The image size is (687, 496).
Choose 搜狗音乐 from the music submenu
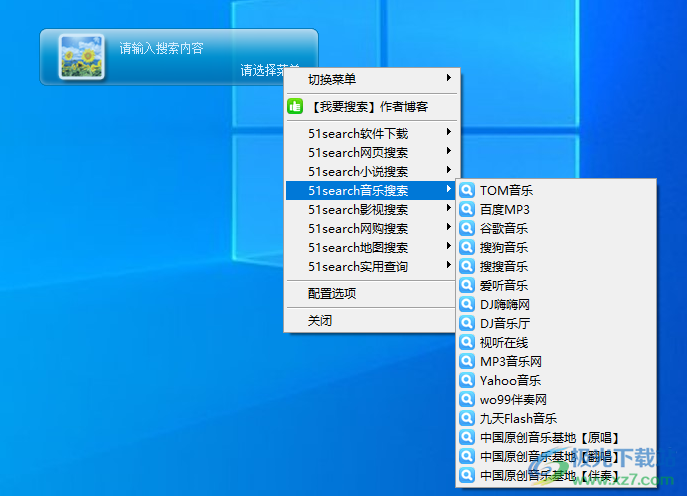[556, 247]
